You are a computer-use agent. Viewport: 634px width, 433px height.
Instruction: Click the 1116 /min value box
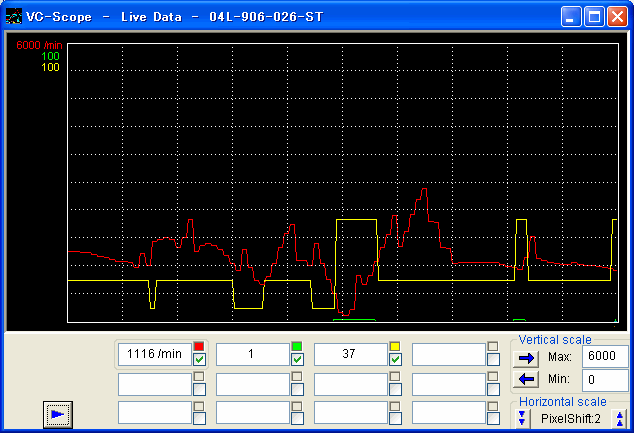(154, 354)
